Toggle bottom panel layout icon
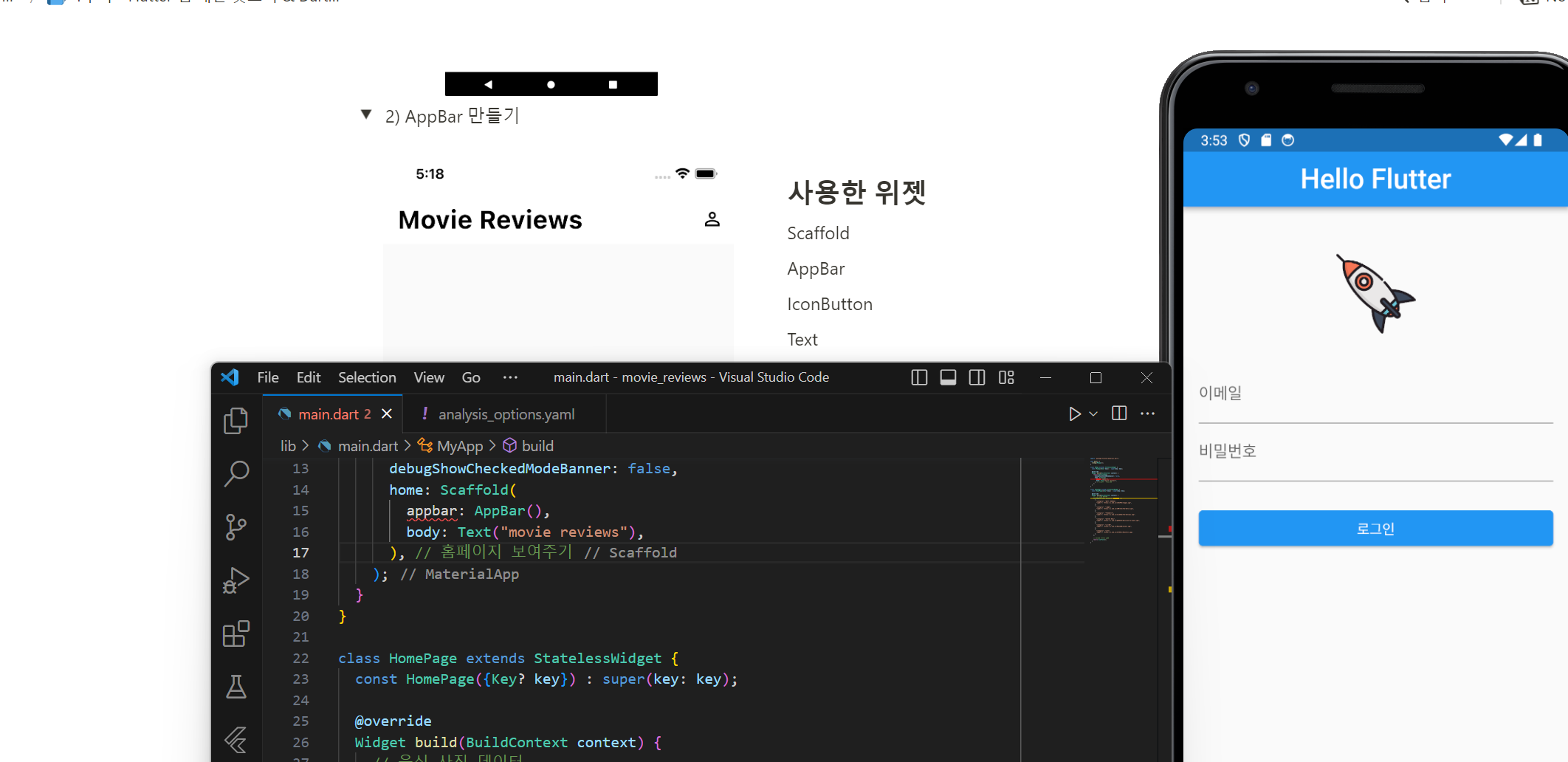Image resolution: width=1568 pixels, height=762 pixels. [x=948, y=377]
